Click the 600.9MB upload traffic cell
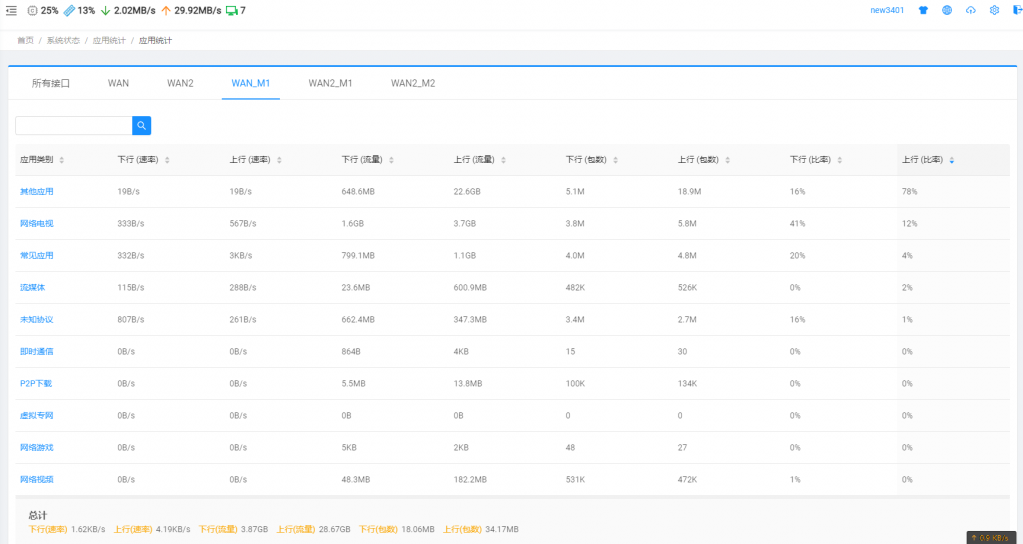This screenshot has height=544, width=1023. (x=470, y=288)
